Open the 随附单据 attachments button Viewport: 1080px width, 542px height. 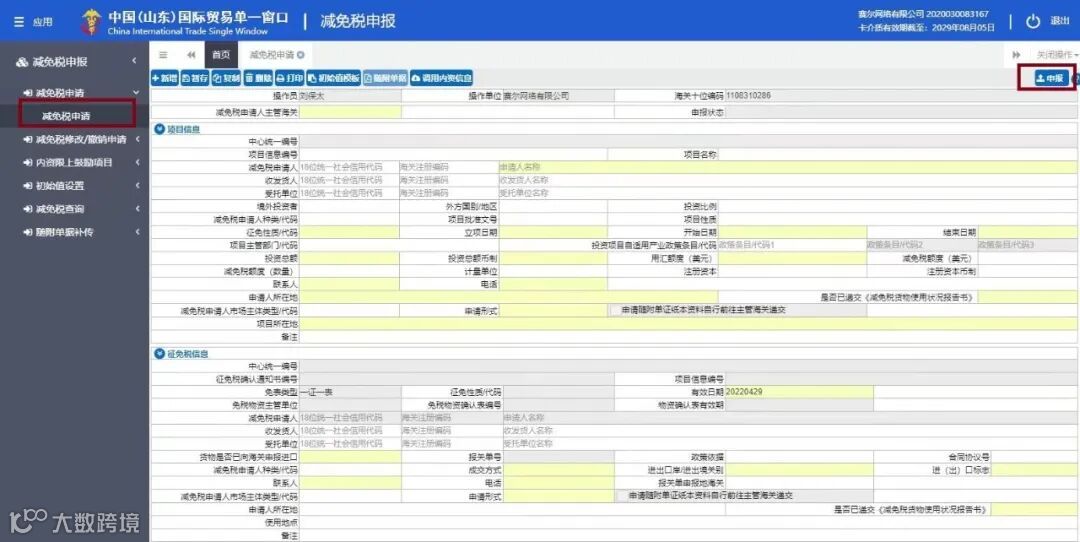click(385, 79)
